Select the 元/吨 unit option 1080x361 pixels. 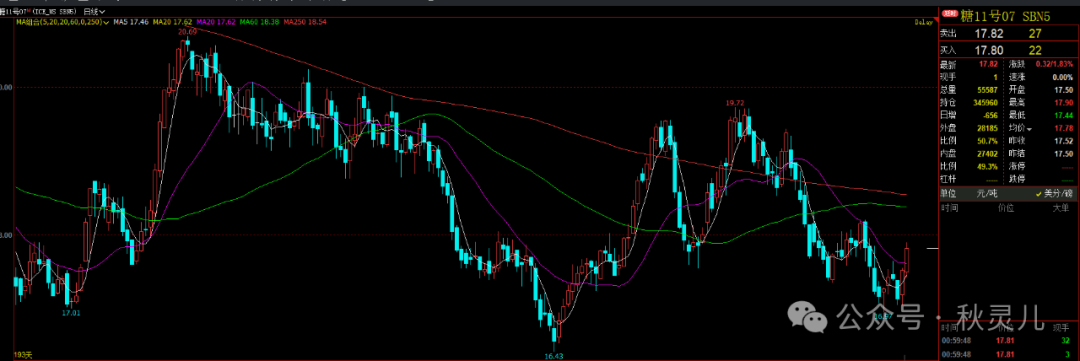pyautogui.click(x=988, y=194)
